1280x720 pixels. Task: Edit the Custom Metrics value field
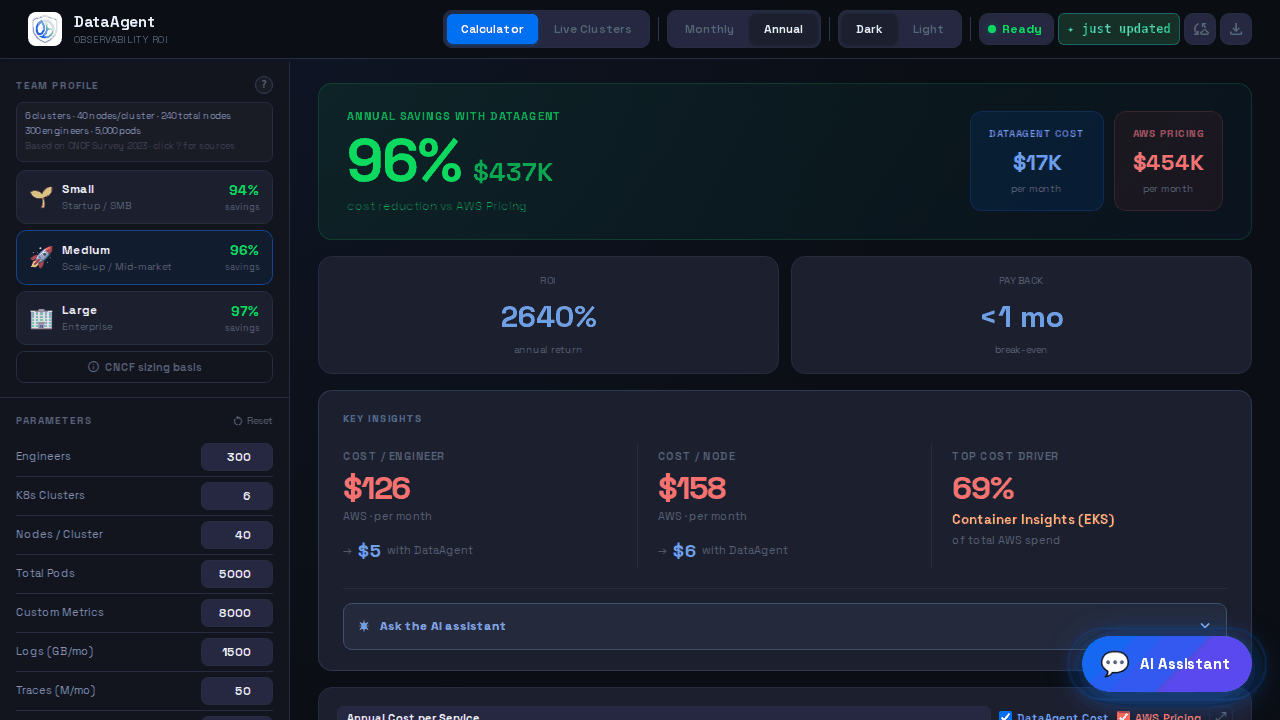pyautogui.click(x=237, y=613)
